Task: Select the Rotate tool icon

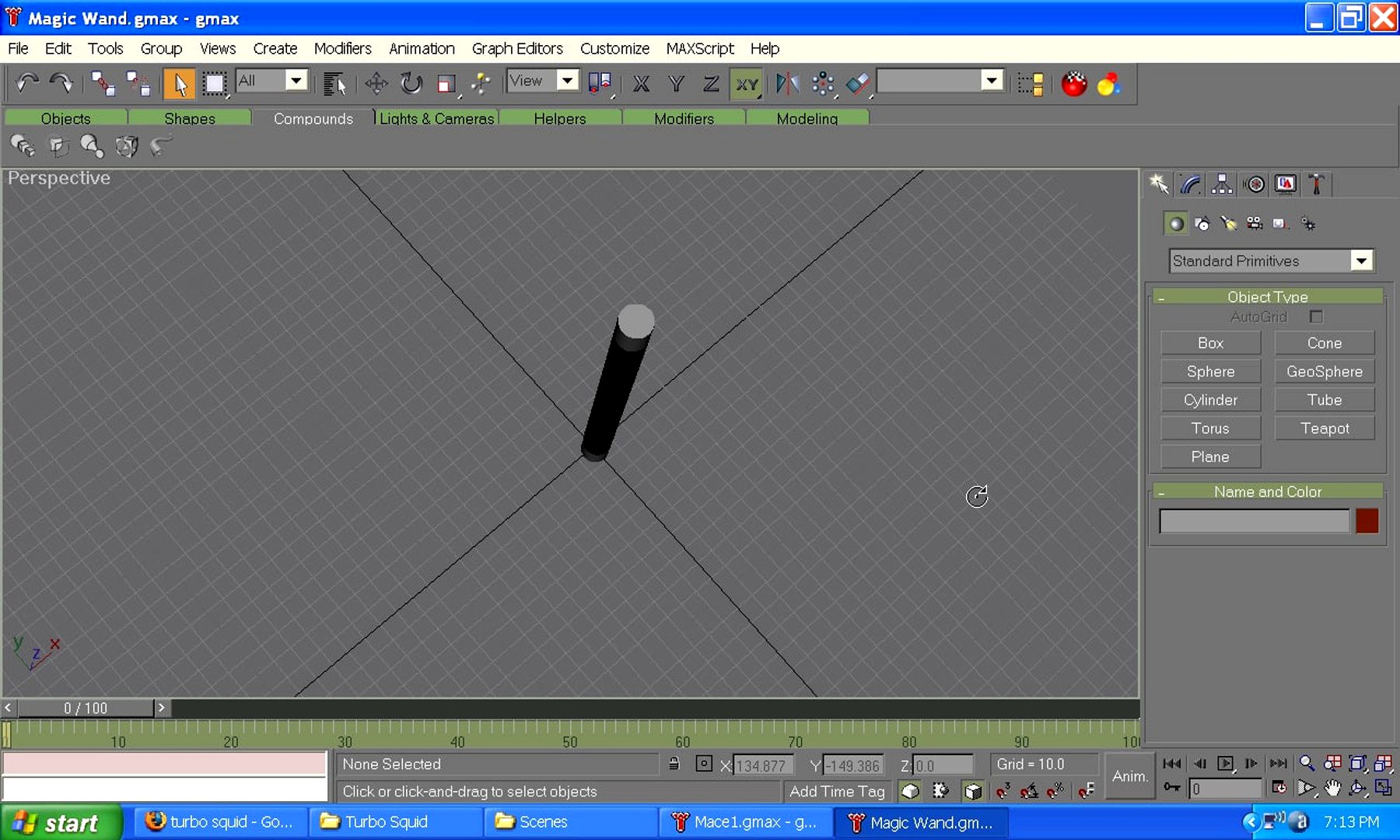Action: click(x=411, y=83)
